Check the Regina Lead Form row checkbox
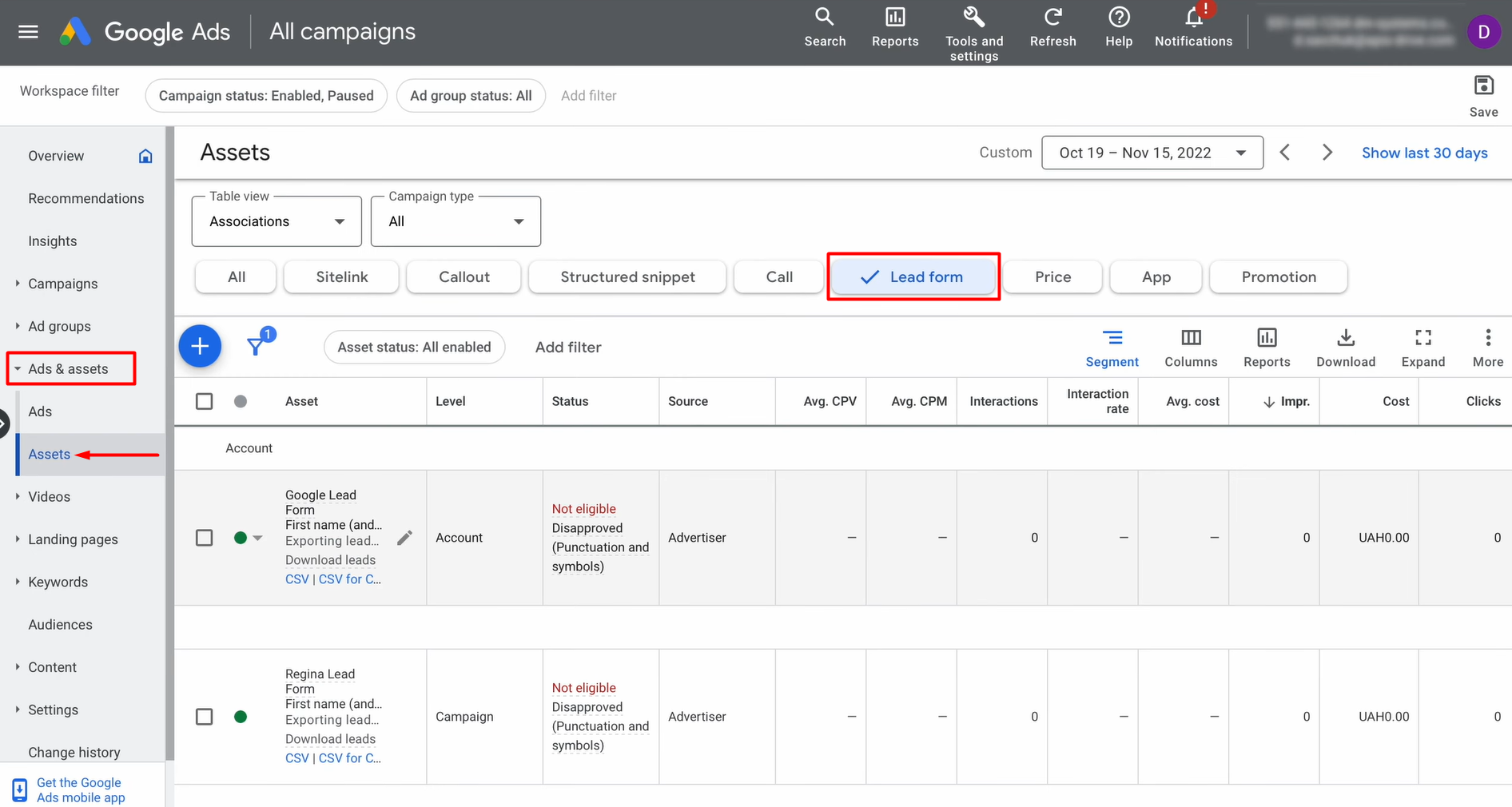Viewport: 1512px width, 807px height. click(x=205, y=717)
